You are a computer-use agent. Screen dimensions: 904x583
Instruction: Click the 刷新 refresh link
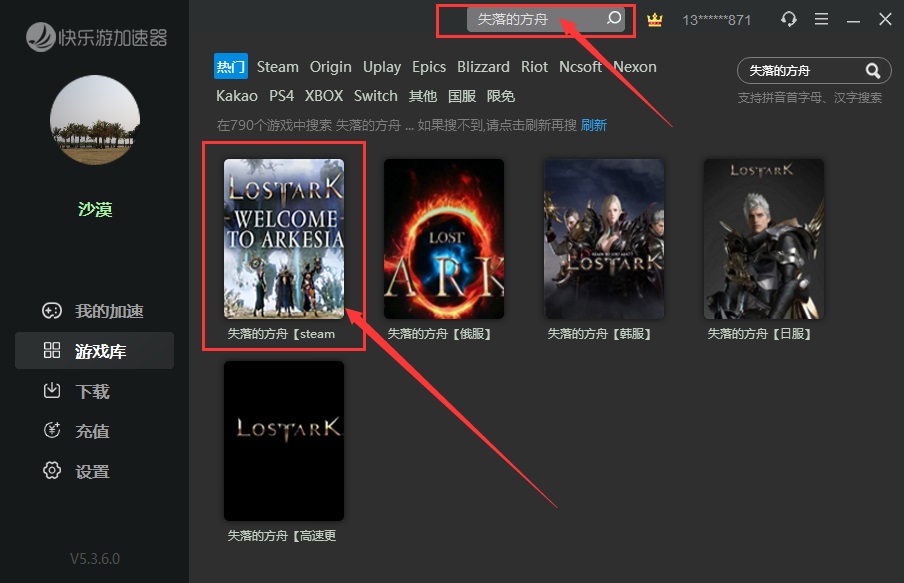pos(594,125)
